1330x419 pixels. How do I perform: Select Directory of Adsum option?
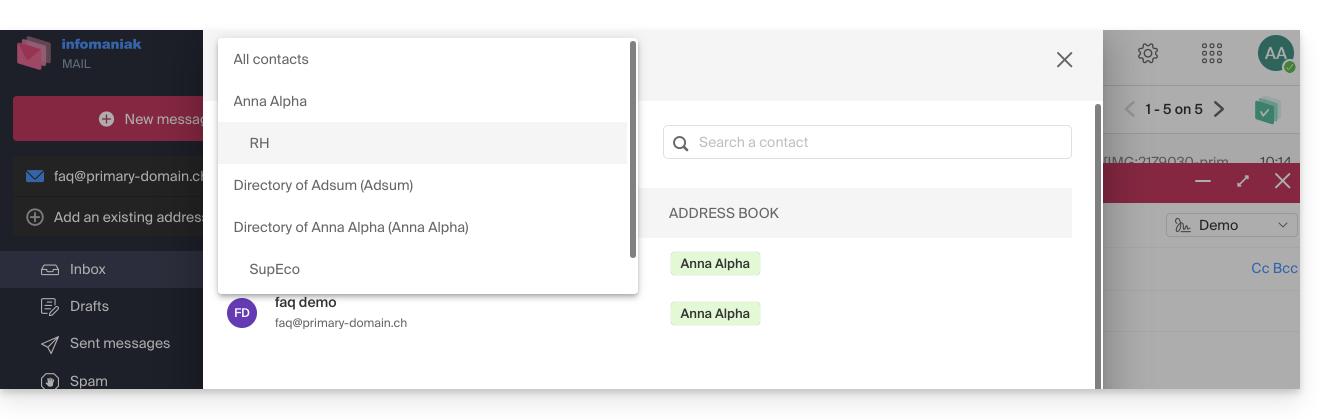[x=323, y=185]
